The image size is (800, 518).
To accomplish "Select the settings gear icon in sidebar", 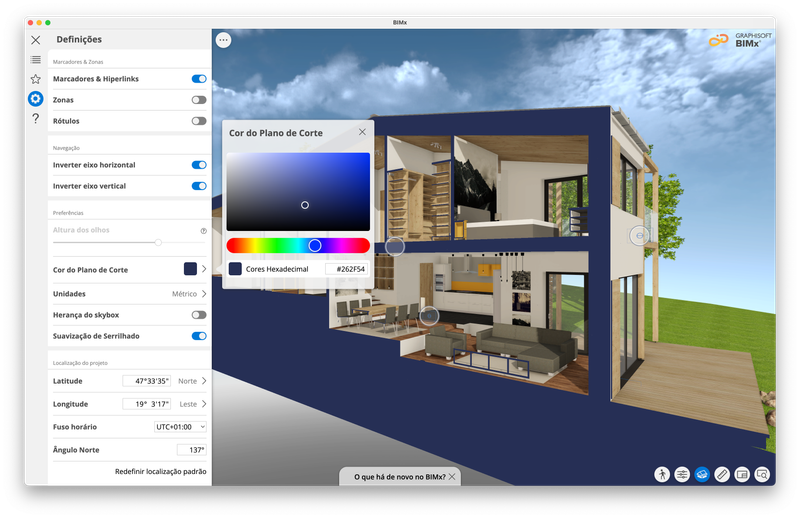I will pos(35,98).
